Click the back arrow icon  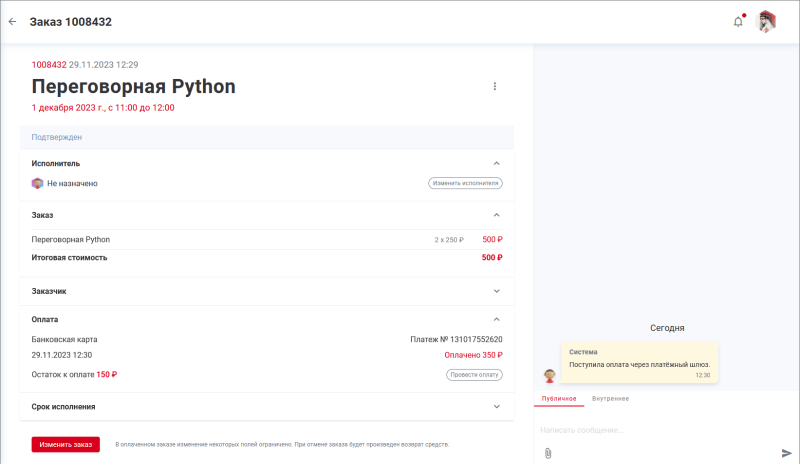click(x=13, y=21)
